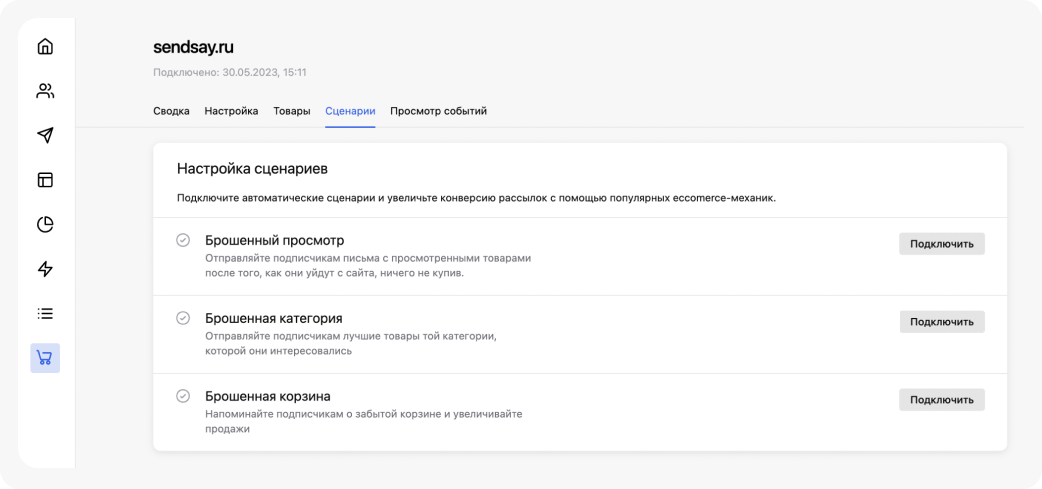Screen dimensions: 1042x489
Task: Toggle check circle for Брошенная категория
Action: click(x=183, y=318)
